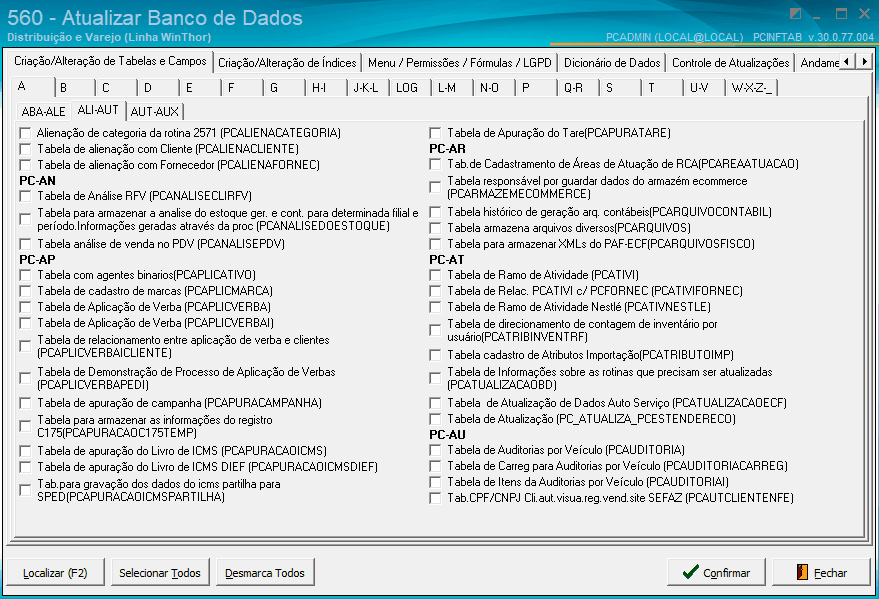879x599 pixels.
Task: Enable the PCALIENACLIENTE checkbox
Action: point(25,149)
